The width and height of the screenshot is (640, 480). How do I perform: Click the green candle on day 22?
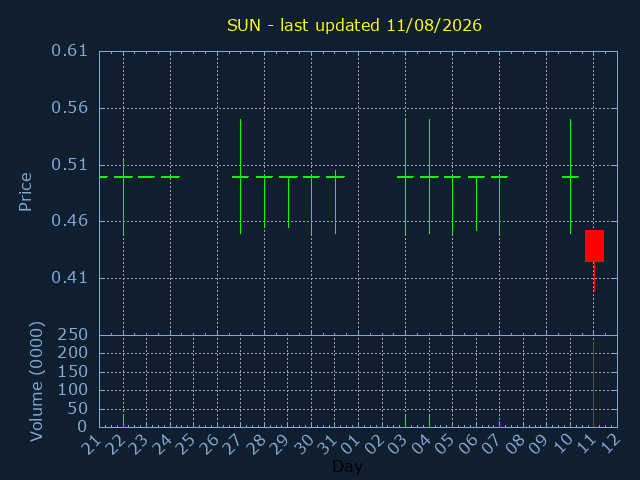tap(123, 197)
